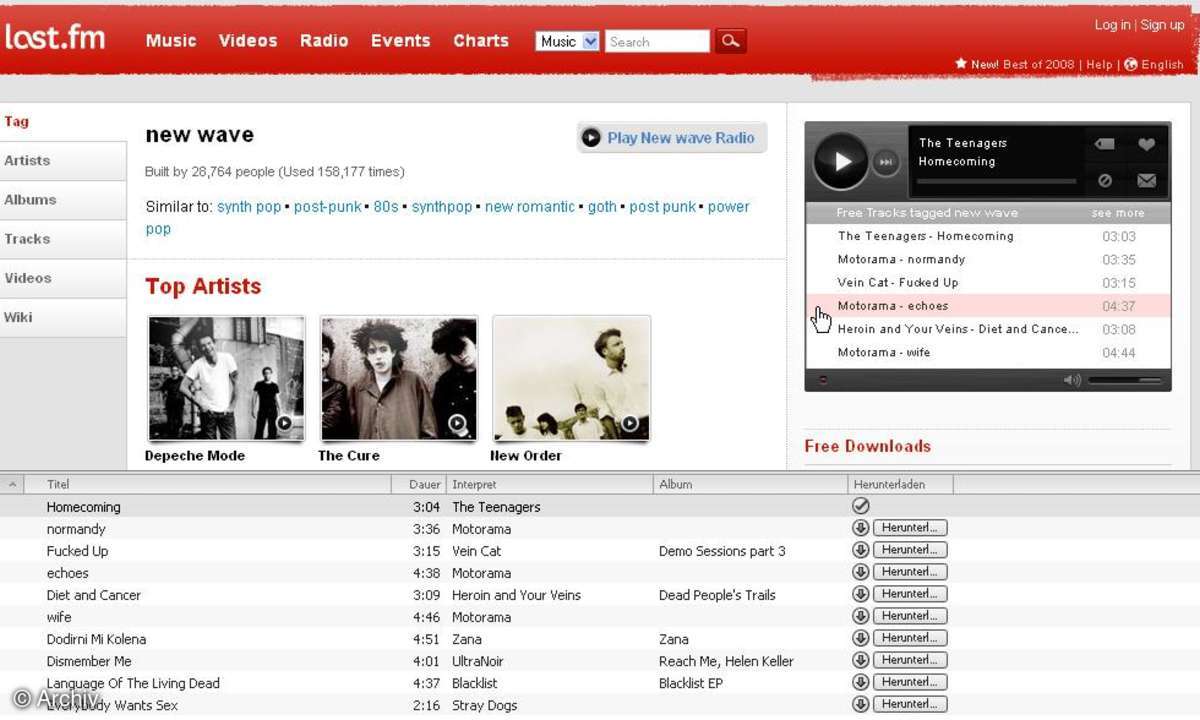Share the track using the envelope icon
1200x720 pixels.
(x=1146, y=181)
